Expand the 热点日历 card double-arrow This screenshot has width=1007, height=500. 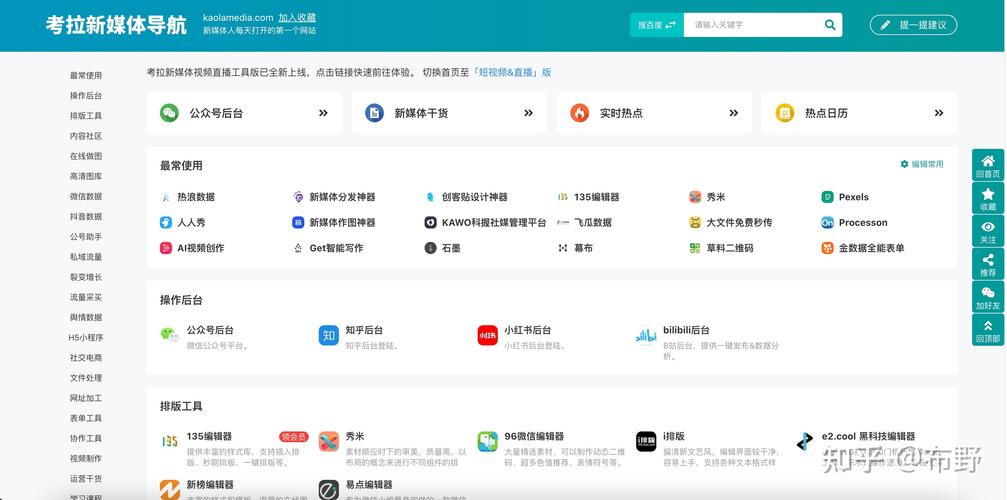coord(939,113)
